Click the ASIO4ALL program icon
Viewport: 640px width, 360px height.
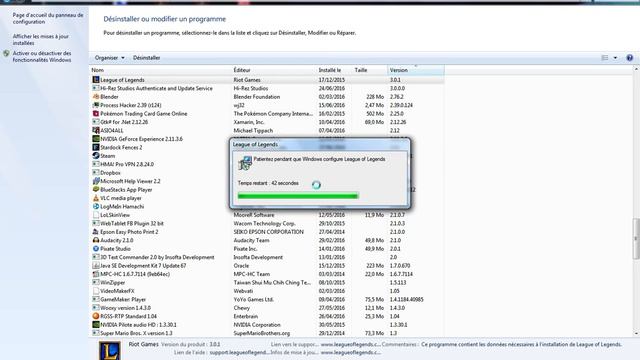coord(96,130)
